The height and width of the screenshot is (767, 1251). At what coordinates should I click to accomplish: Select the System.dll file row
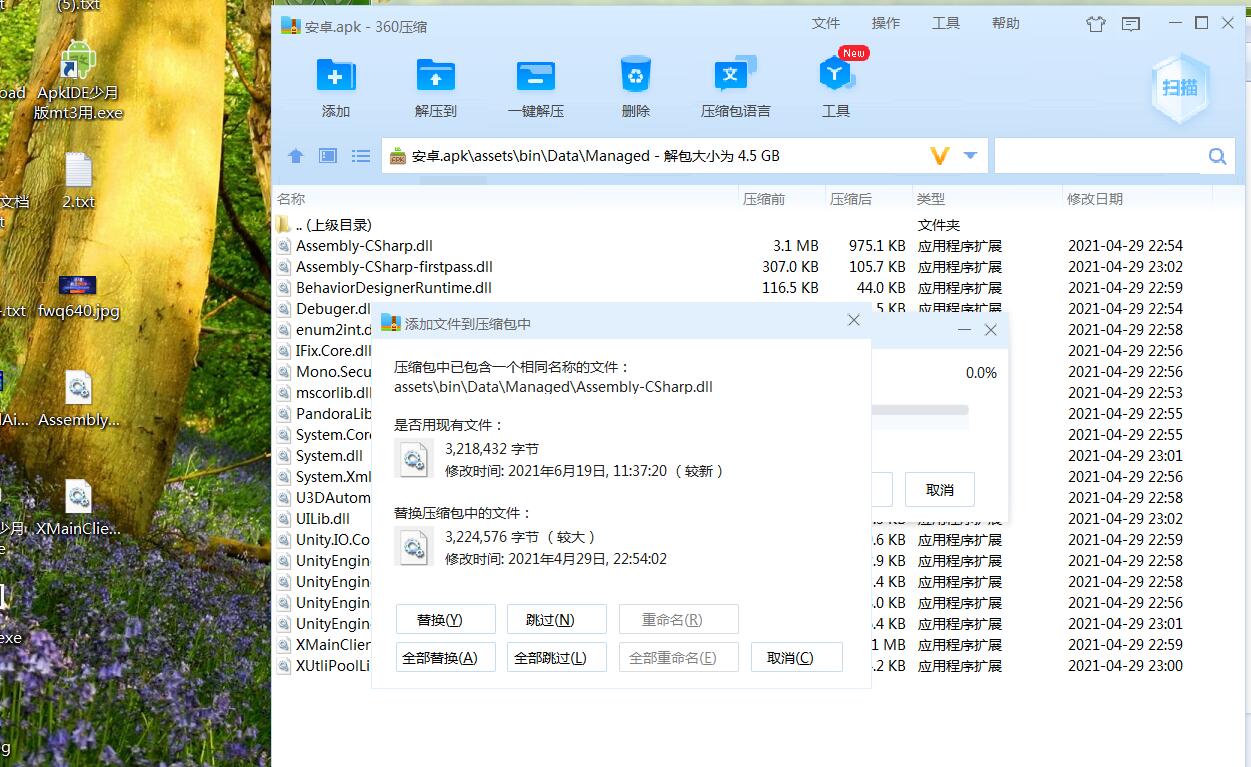click(322, 456)
